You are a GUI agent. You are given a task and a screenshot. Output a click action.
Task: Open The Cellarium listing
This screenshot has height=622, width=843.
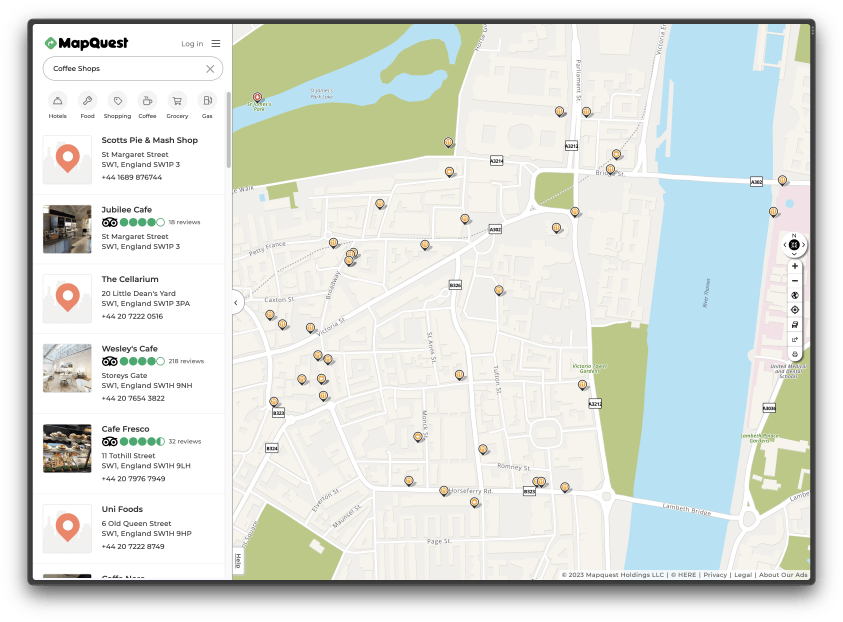[x=129, y=298]
